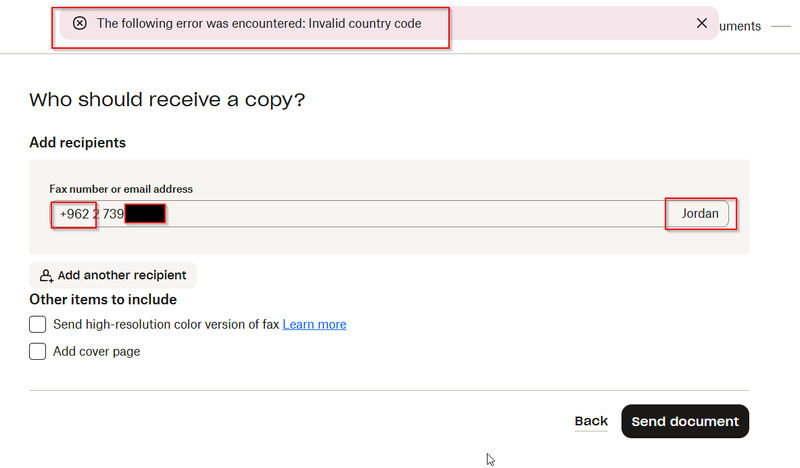Click the 'Send high-resolution color version' label text

166,324
